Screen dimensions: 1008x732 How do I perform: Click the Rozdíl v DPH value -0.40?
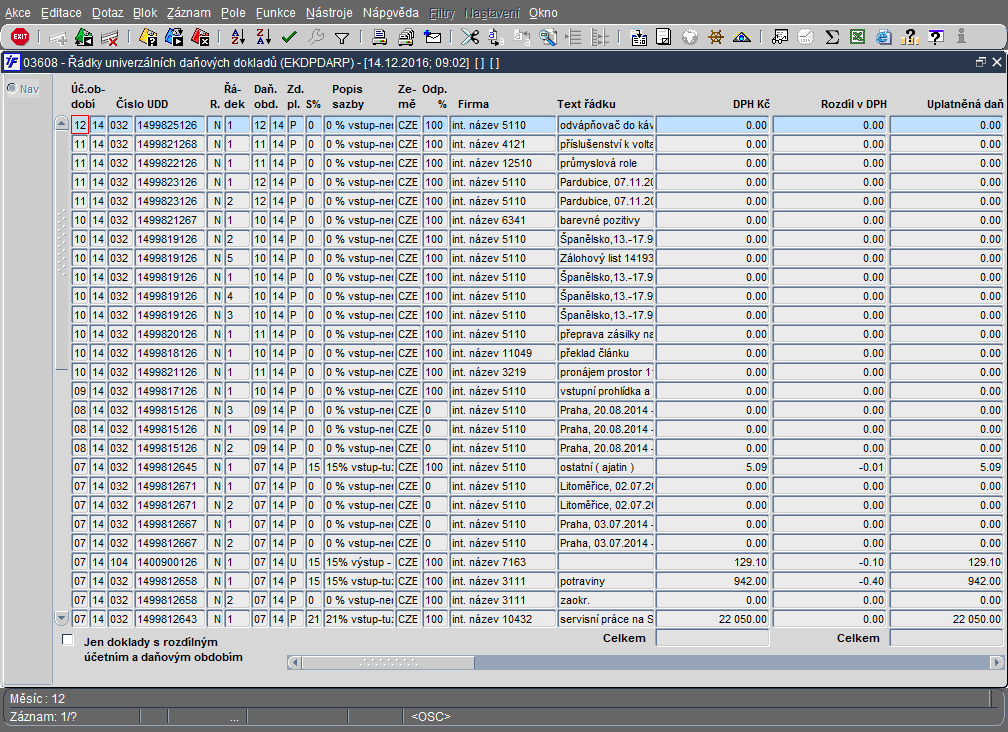[x=830, y=581]
